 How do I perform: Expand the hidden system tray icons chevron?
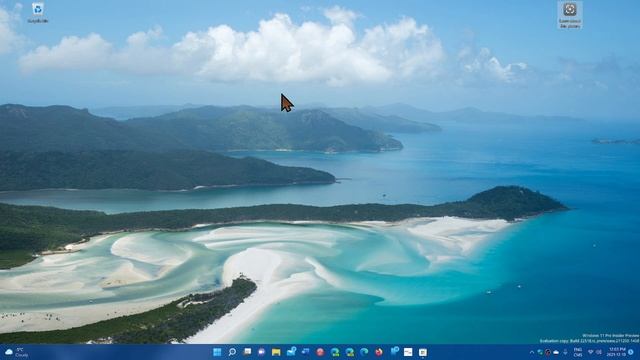tap(532, 352)
